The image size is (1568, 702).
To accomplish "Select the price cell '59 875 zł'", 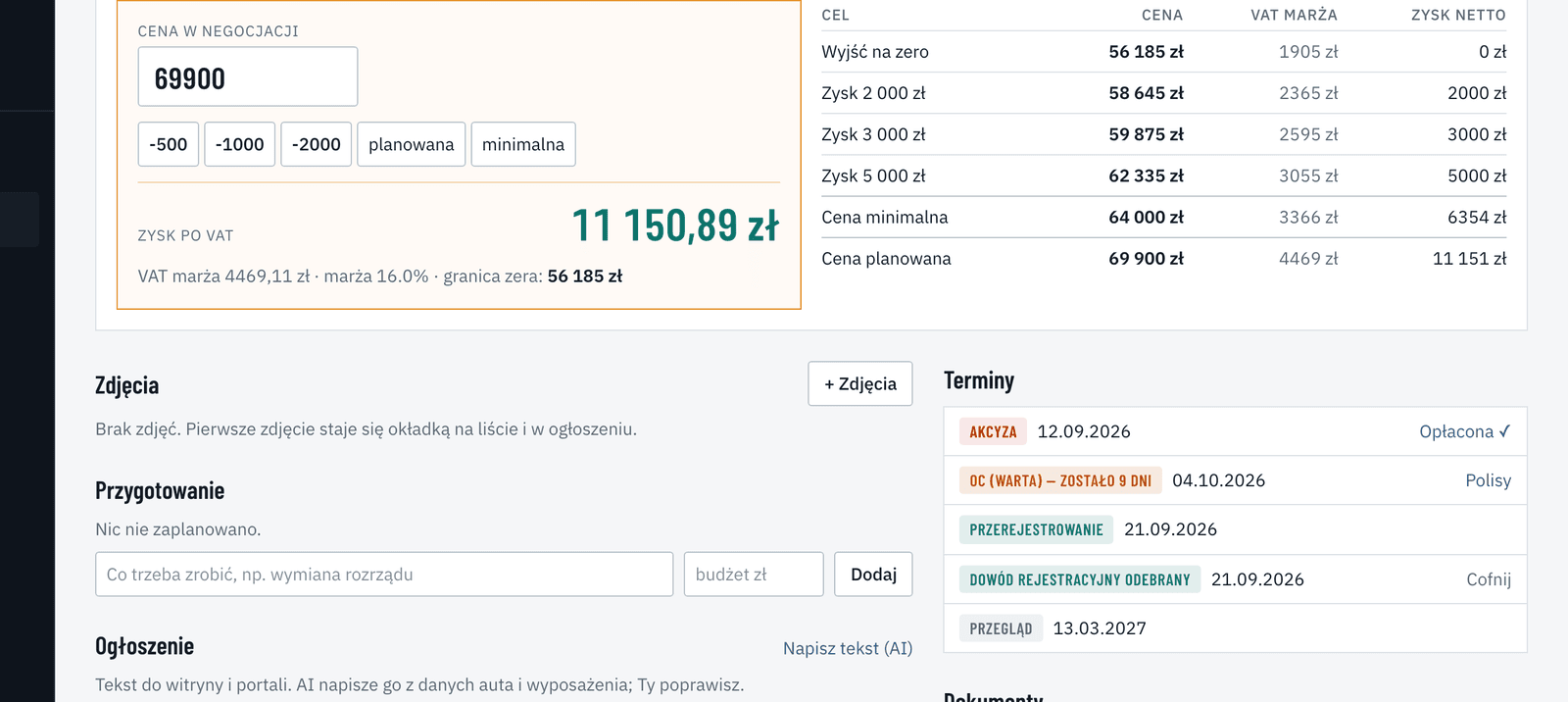I will [1146, 134].
